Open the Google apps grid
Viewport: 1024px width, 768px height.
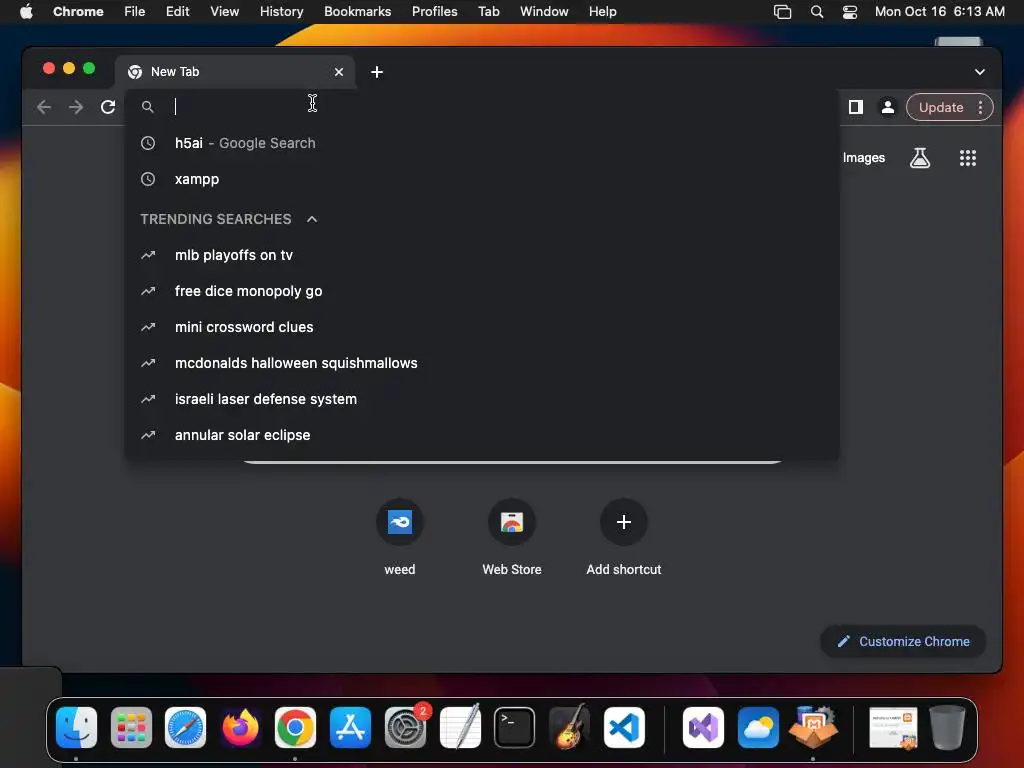point(968,157)
